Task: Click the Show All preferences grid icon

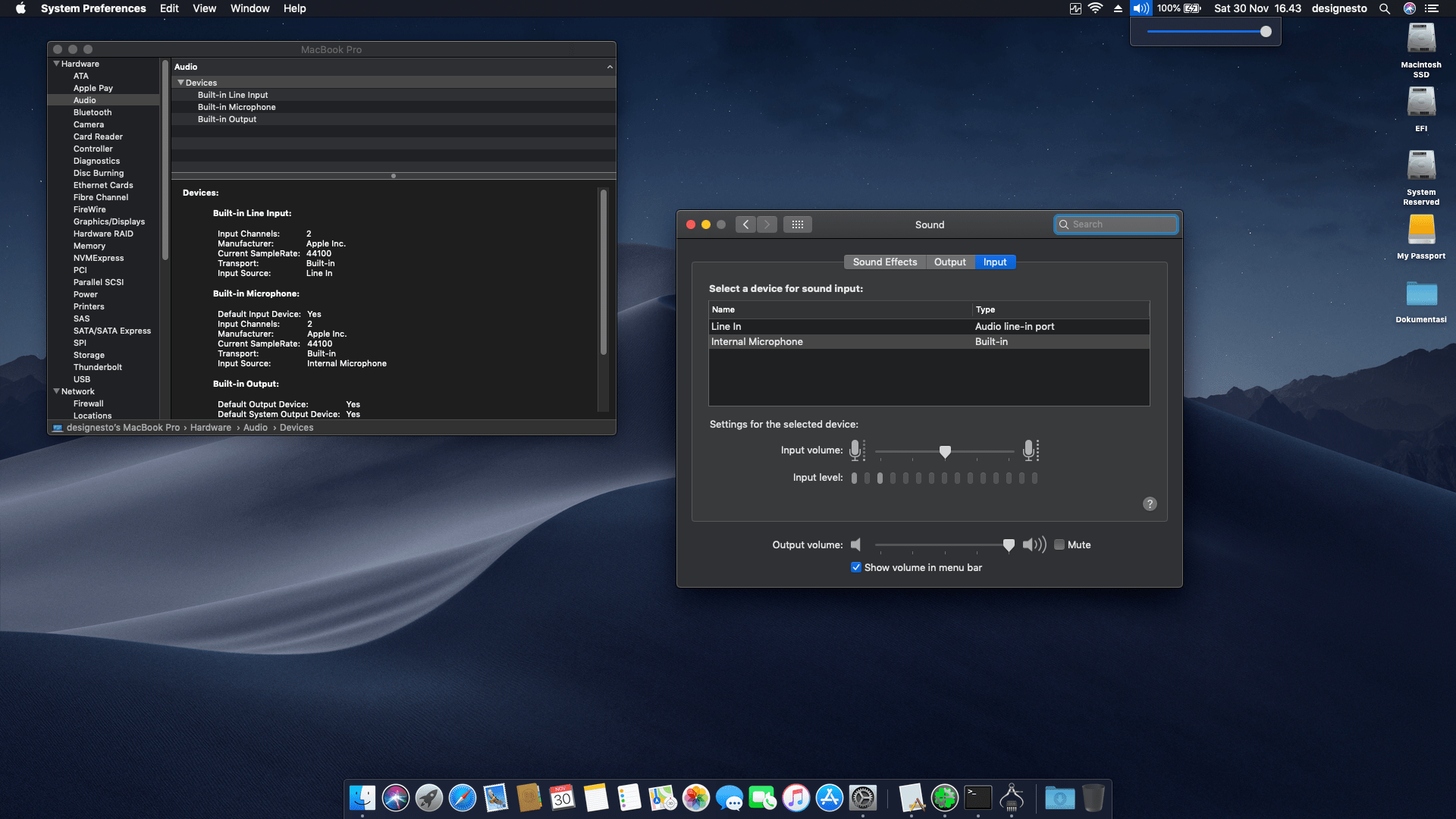Action: click(x=798, y=224)
